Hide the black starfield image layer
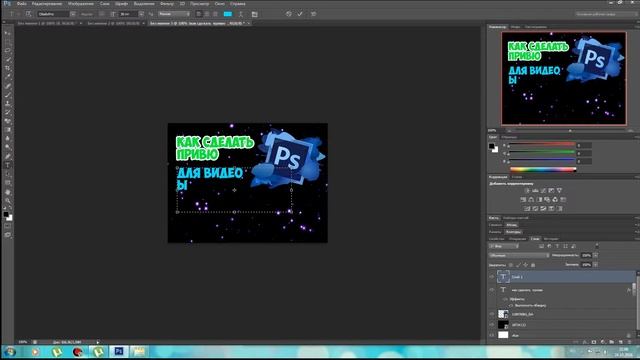 pos(491,325)
